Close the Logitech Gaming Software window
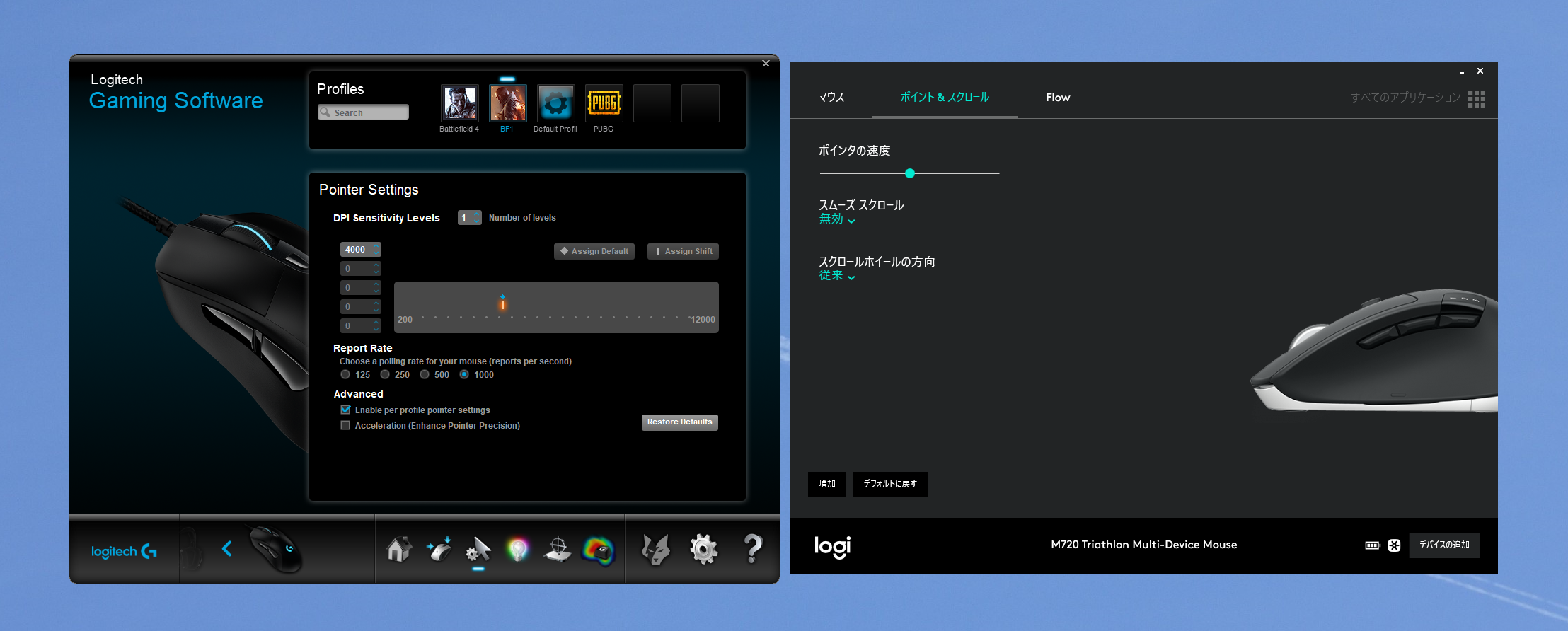This screenshot has height=631, width=1568. coord(766,64)
